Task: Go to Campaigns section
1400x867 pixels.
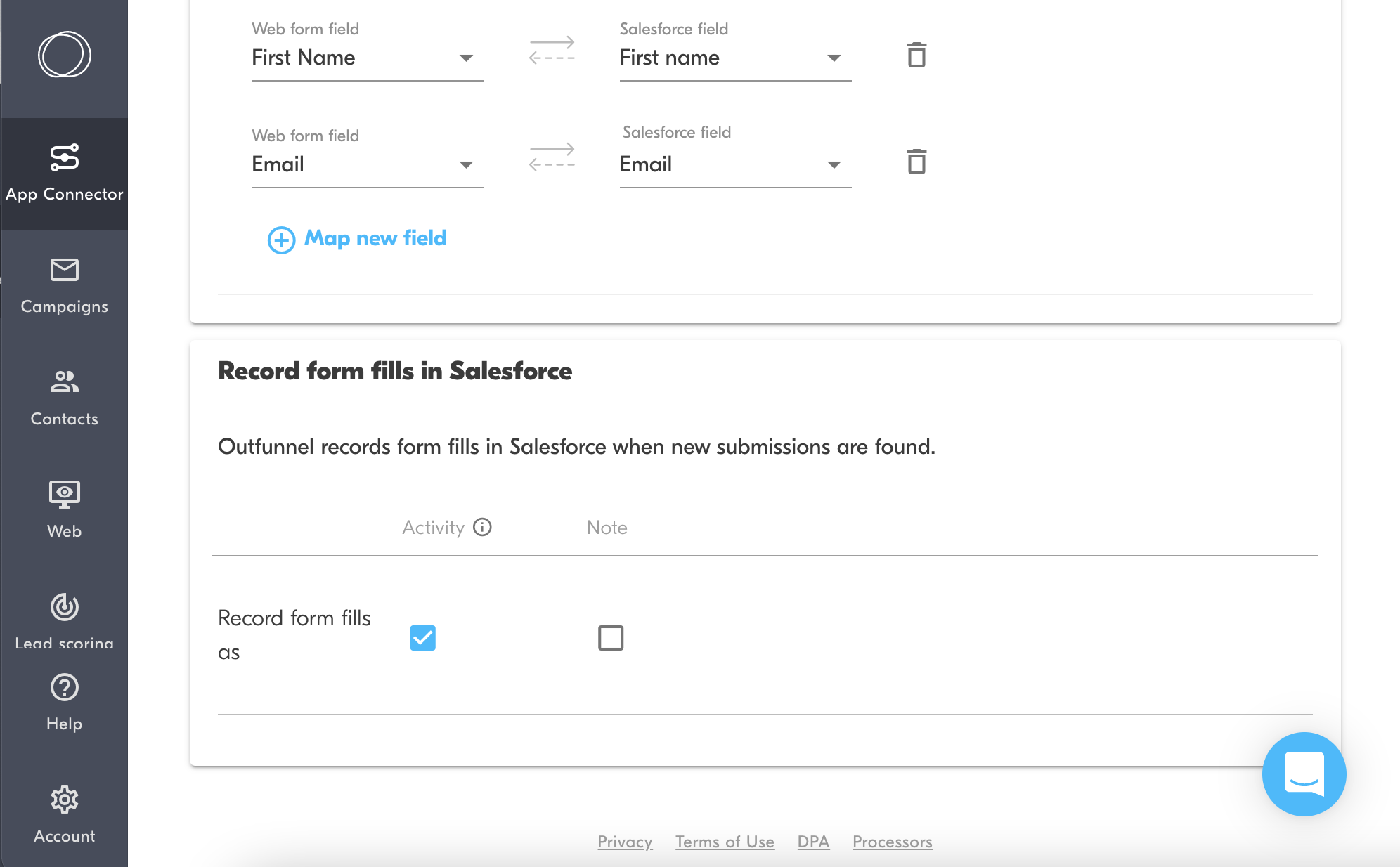Action: 64,285
